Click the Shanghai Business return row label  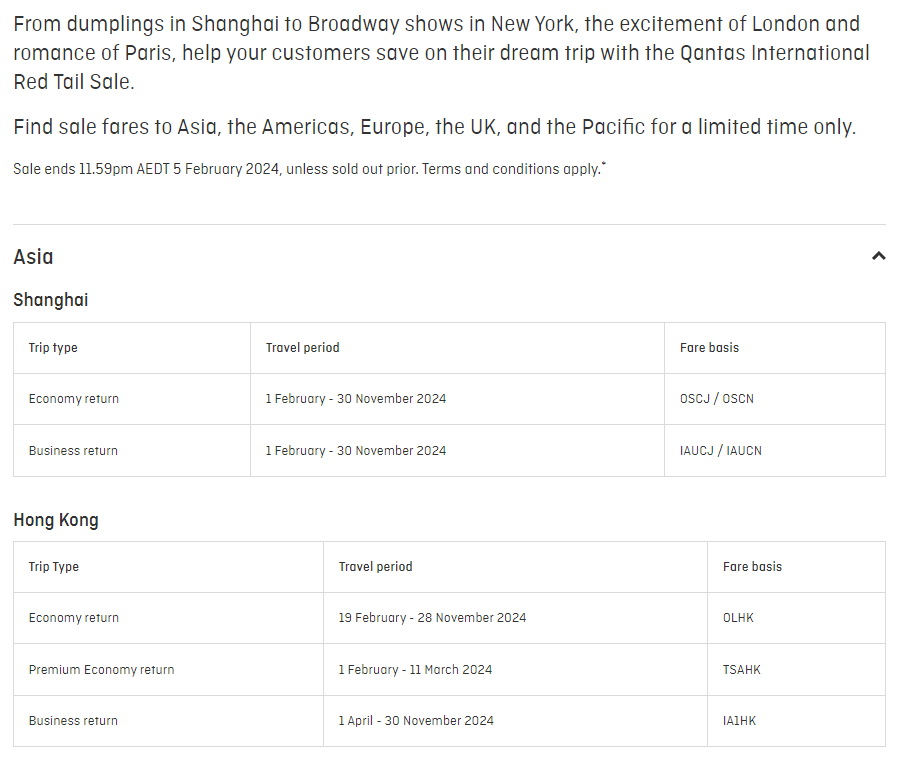[x=73, y=451]
